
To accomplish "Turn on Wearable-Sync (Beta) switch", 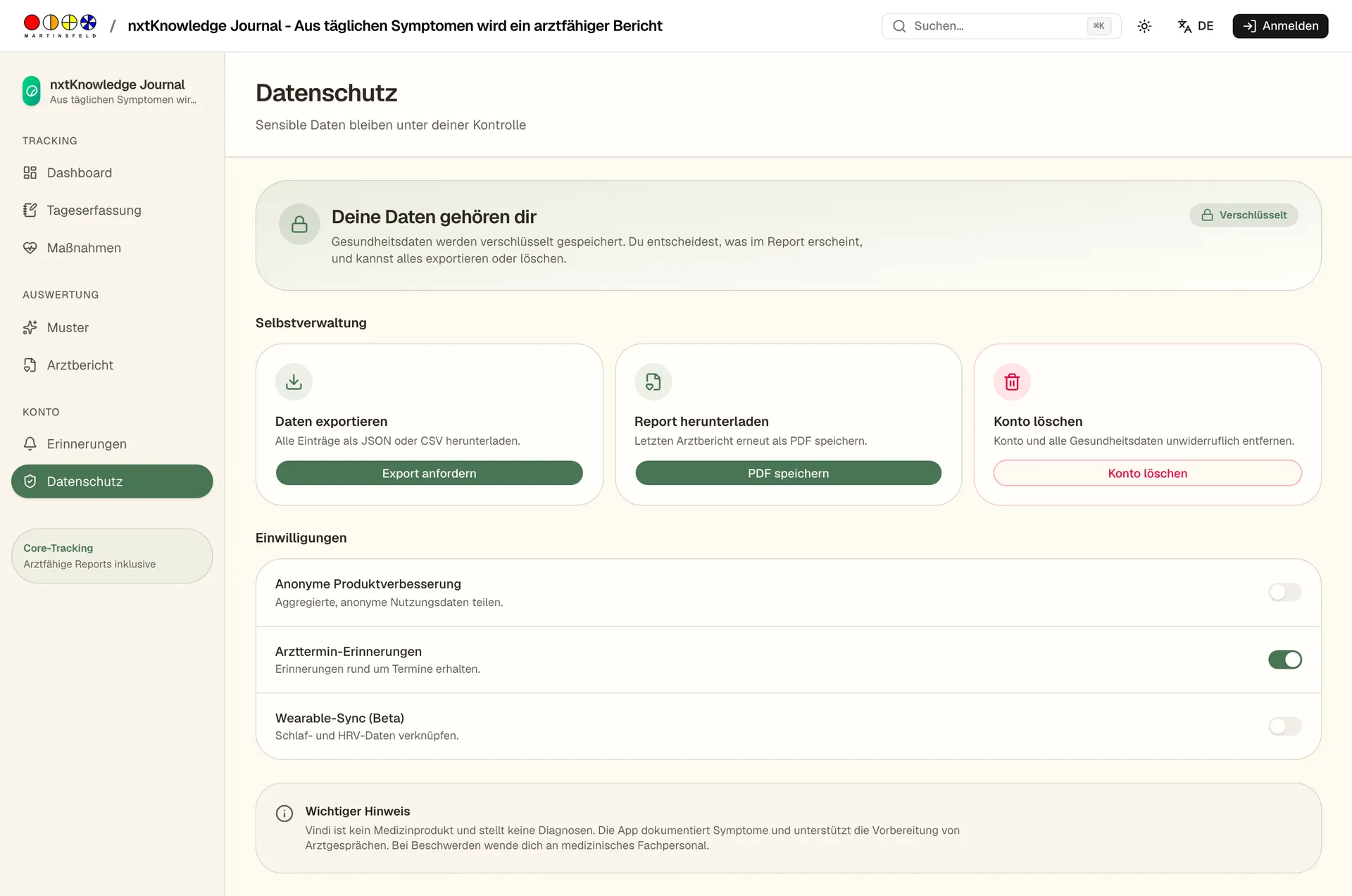I will point(1285,726).
